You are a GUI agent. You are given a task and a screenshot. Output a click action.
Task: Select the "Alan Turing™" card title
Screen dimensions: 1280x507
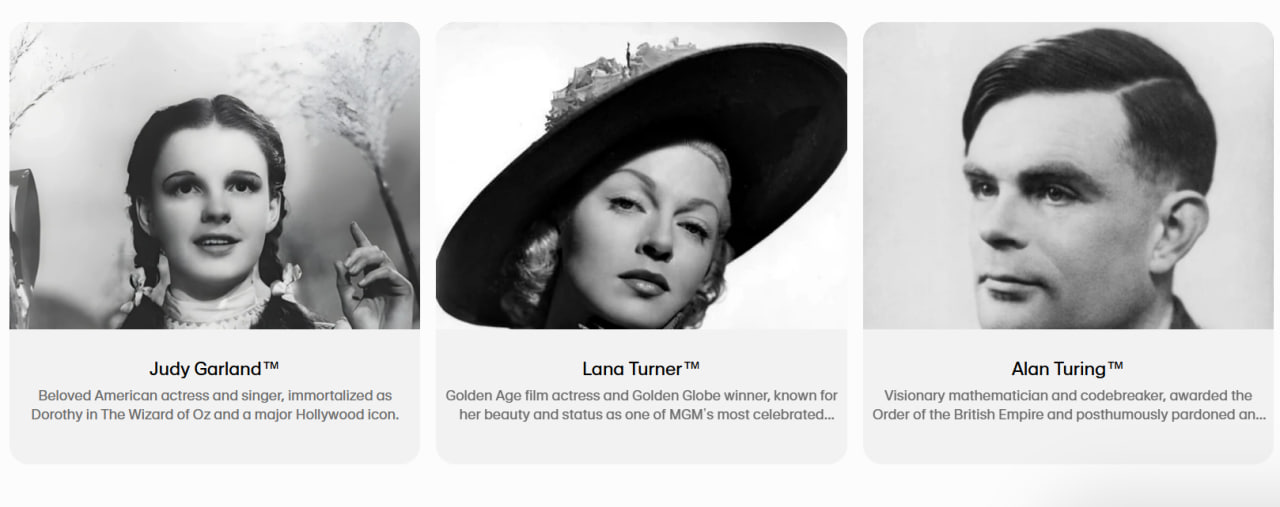1068,369
